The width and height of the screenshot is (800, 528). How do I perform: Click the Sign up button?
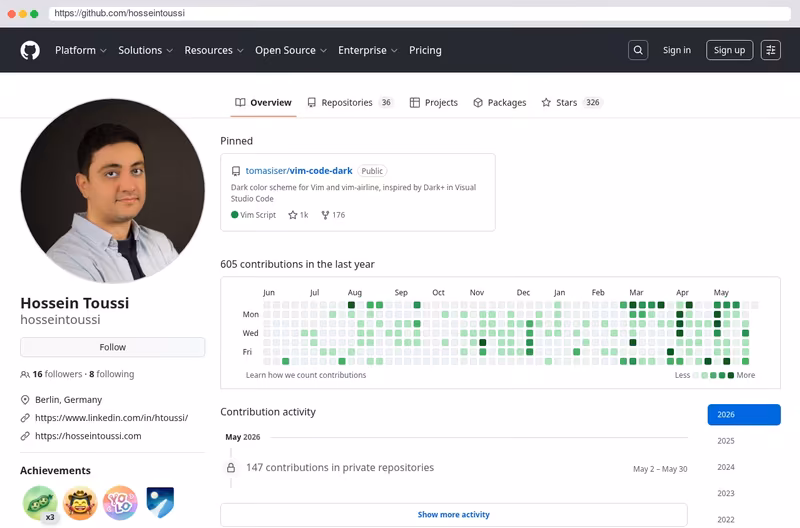point(729,50)
